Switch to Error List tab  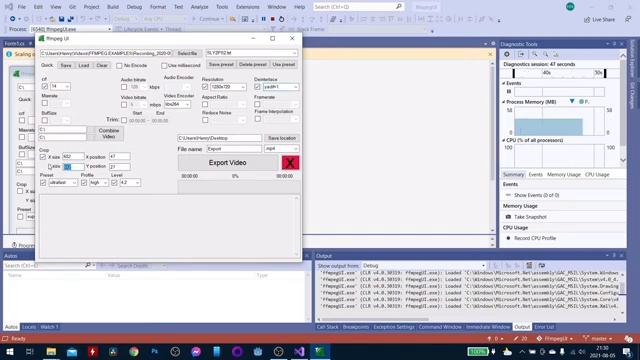click(x=544, y=327)
